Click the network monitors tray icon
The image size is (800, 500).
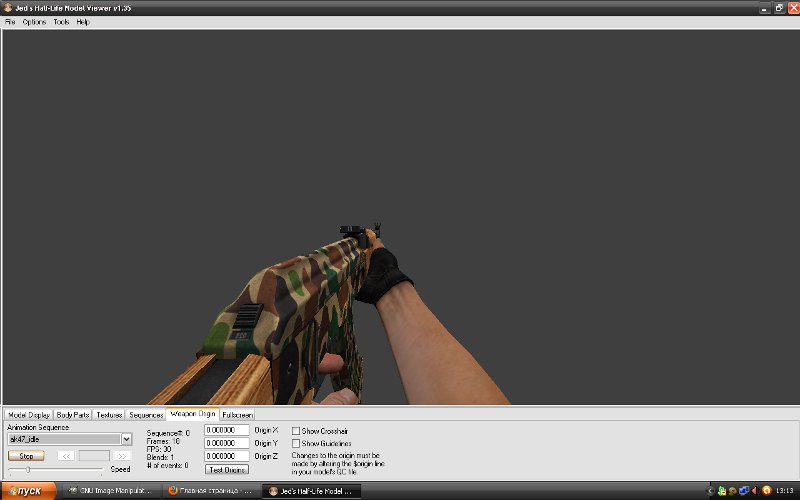point(744,491)
